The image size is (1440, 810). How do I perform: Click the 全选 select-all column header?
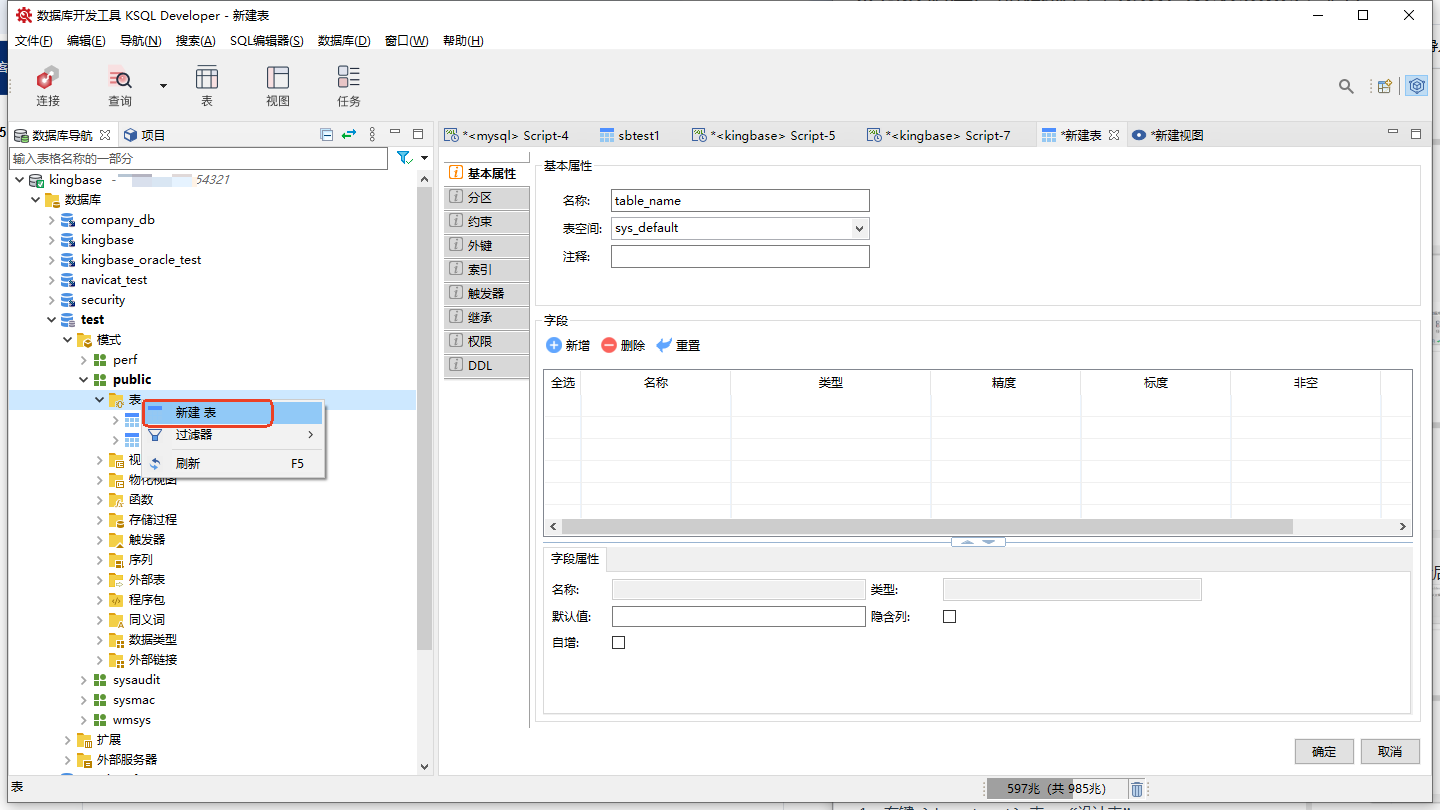point(562,383)
